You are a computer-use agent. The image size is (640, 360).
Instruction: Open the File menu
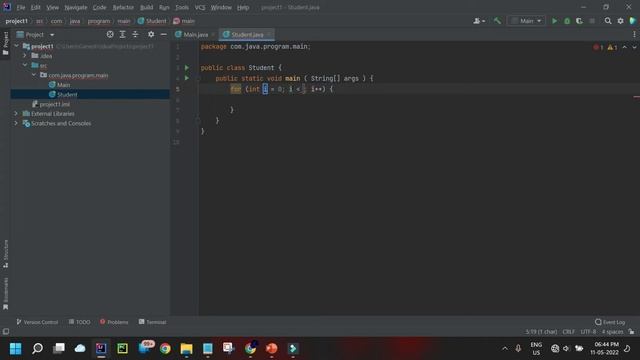click(x=20, y=7)
